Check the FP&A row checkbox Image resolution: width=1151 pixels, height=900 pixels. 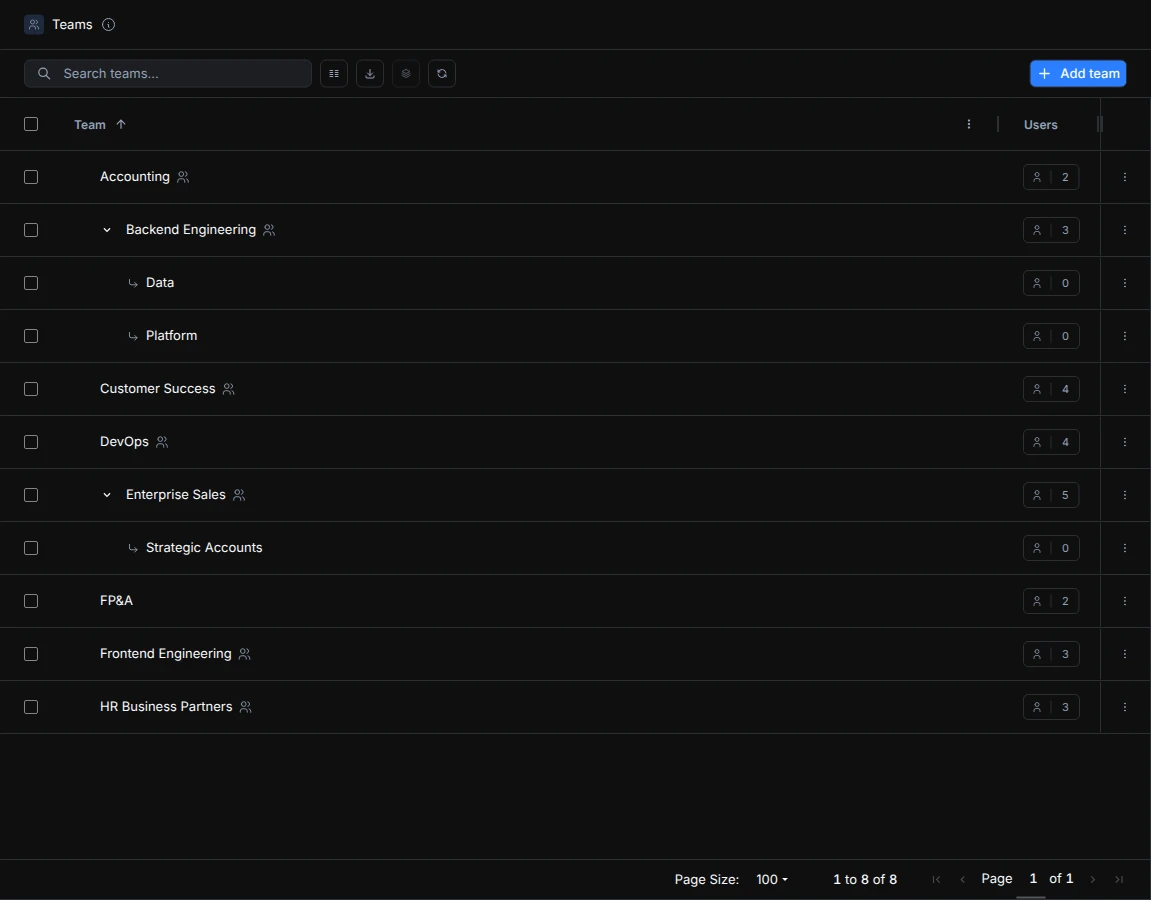[x=31, y=600]
